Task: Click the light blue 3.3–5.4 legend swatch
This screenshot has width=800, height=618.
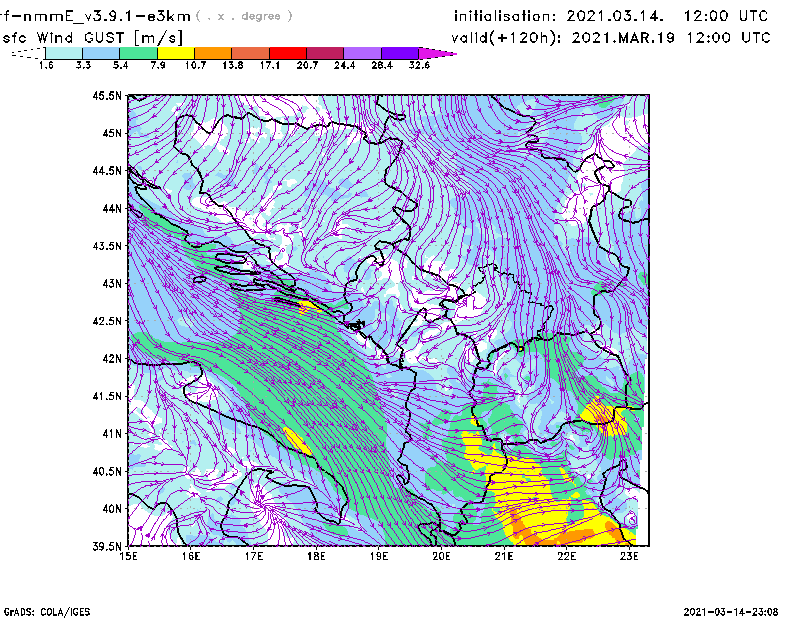Action: (x=101, y=53)
